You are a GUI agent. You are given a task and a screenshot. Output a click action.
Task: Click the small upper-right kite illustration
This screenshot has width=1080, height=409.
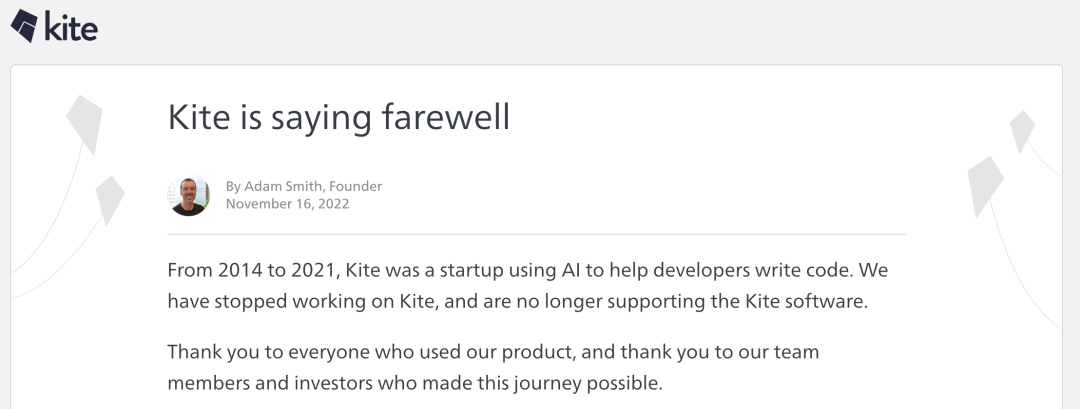tap(1022, 130)
